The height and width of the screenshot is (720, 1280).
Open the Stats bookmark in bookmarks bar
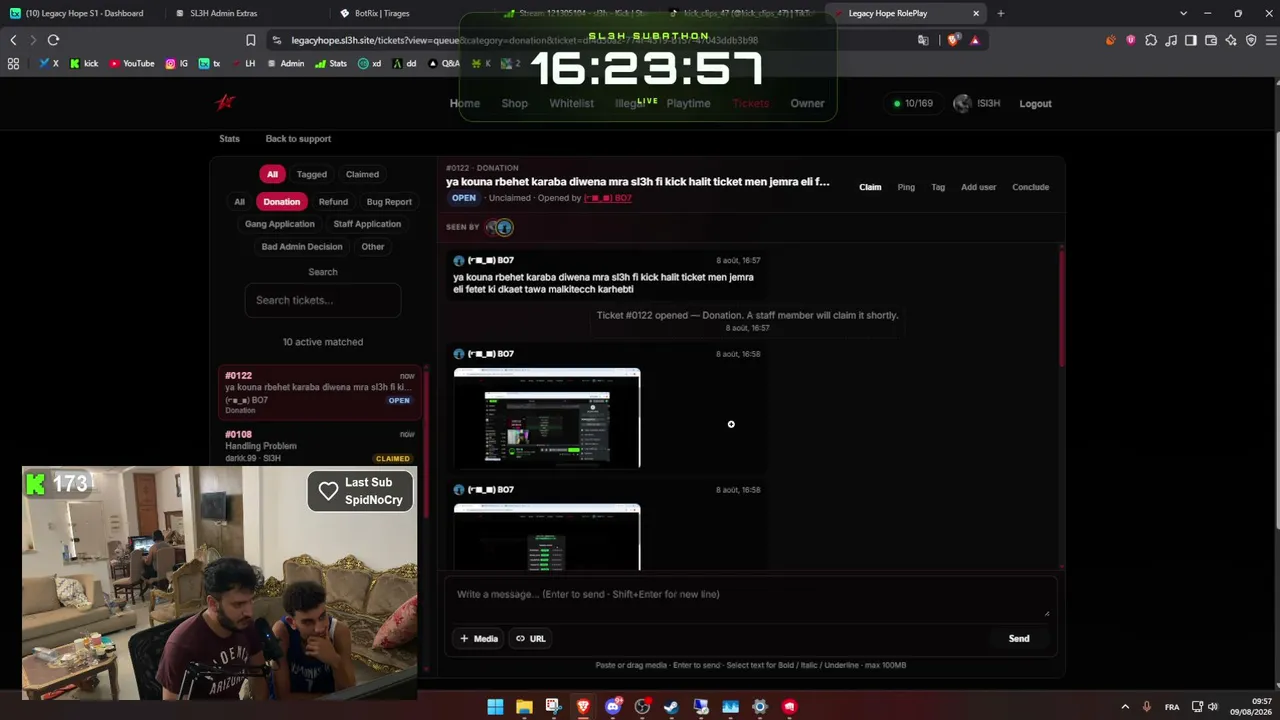pos(331,63)
